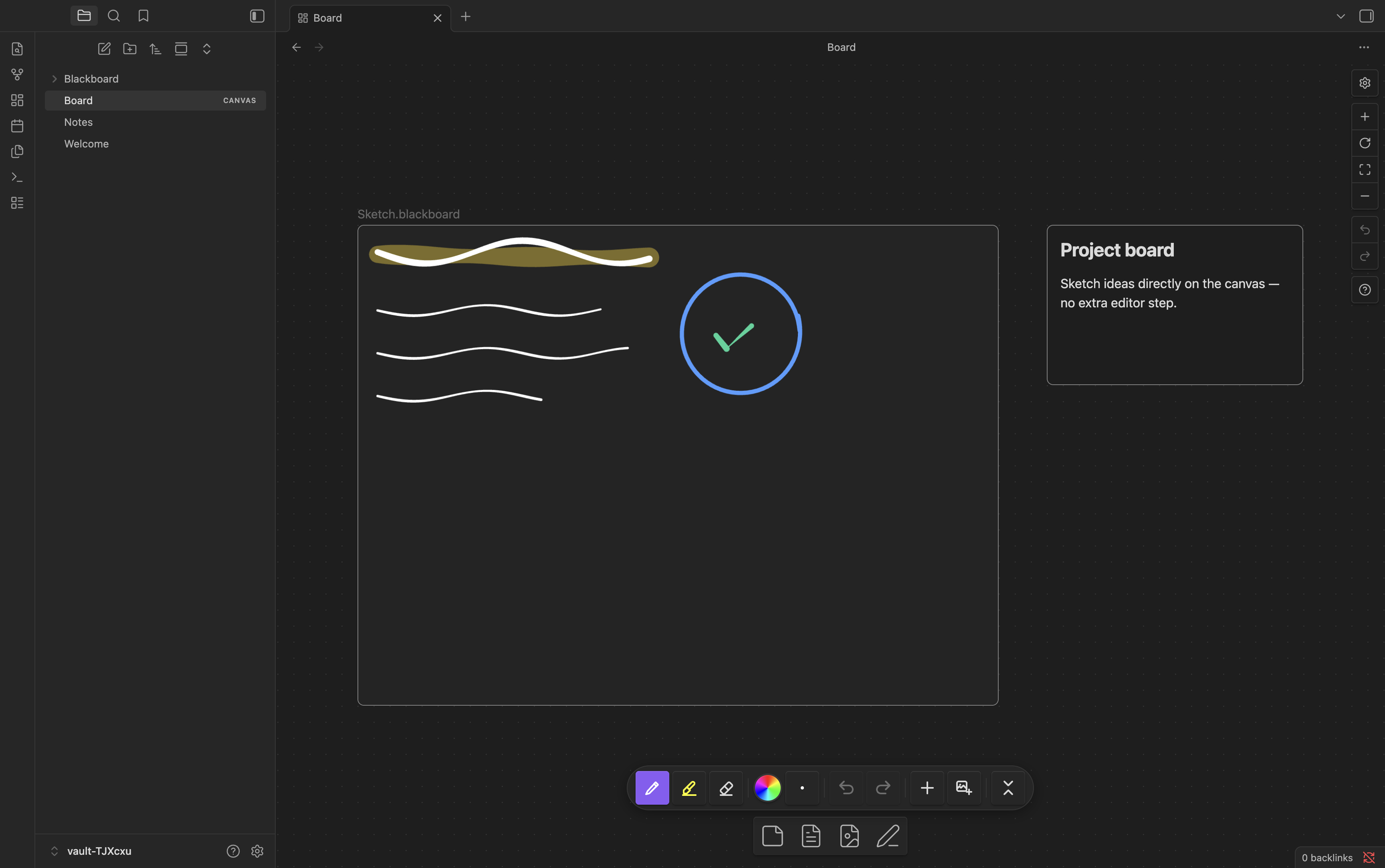Select the purple pen drawing tool
1385x868 pixels.
652,787
